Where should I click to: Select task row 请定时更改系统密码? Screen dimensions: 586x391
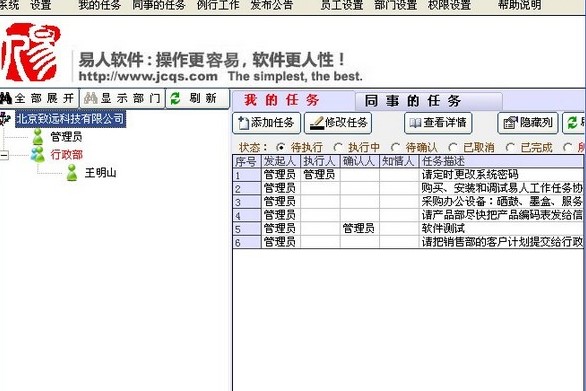pyautogui.click(x=408, y=175)
